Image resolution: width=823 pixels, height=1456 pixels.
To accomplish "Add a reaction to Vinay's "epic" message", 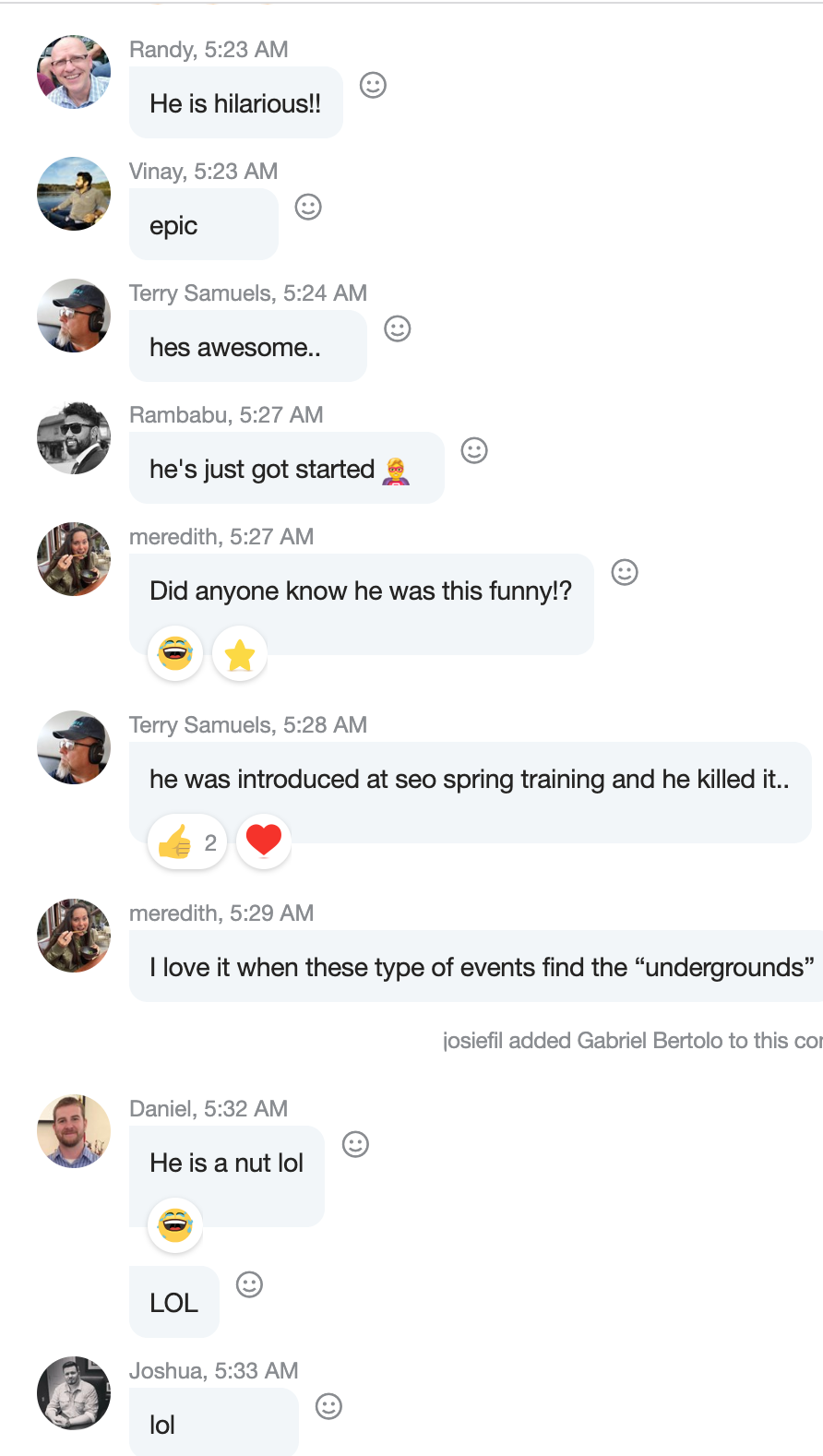I will (x=308, y=208).
